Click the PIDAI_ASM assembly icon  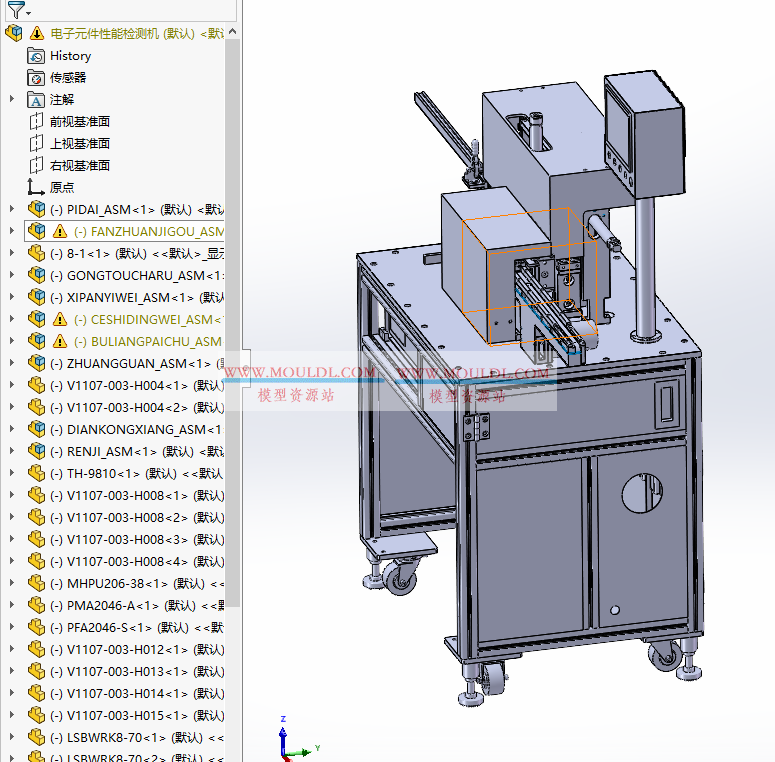tap(37, 210)
